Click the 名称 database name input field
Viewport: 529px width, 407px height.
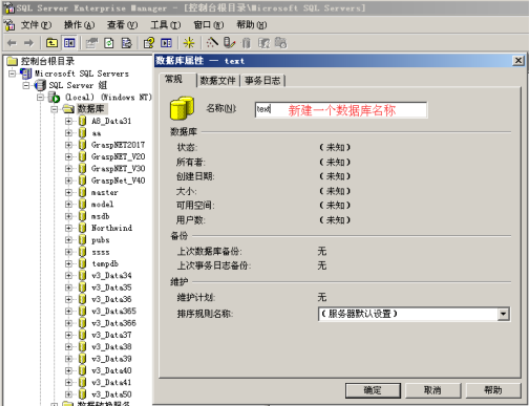(x=341, y=110)
